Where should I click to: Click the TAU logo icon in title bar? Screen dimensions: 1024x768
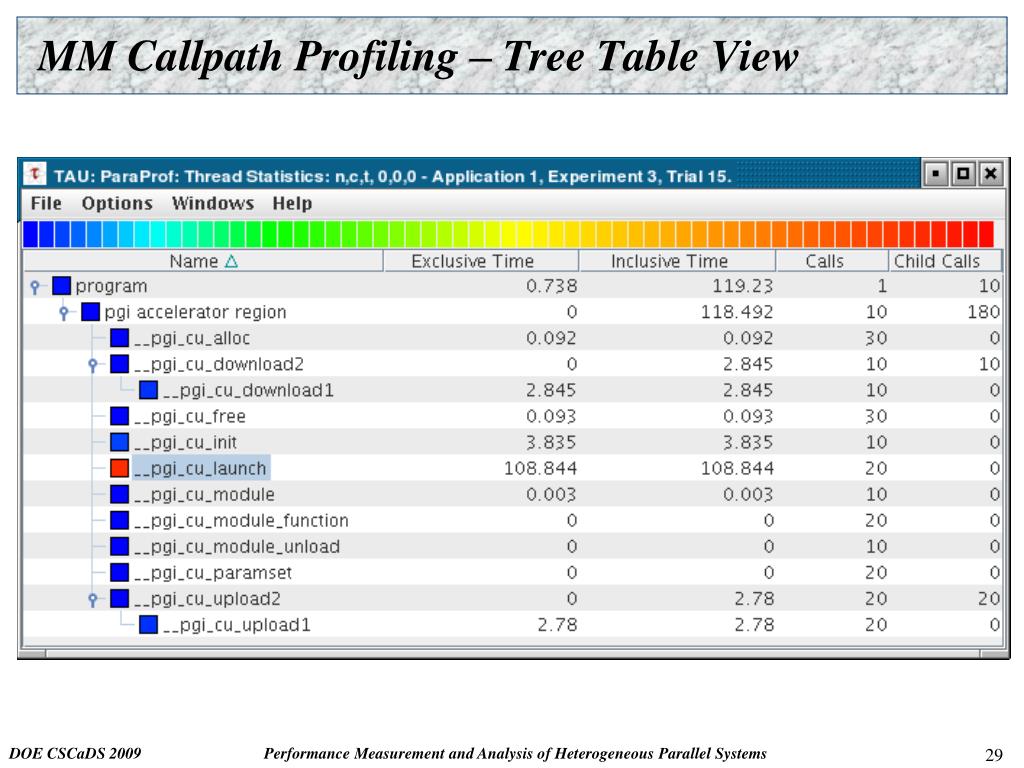[35, 174]
